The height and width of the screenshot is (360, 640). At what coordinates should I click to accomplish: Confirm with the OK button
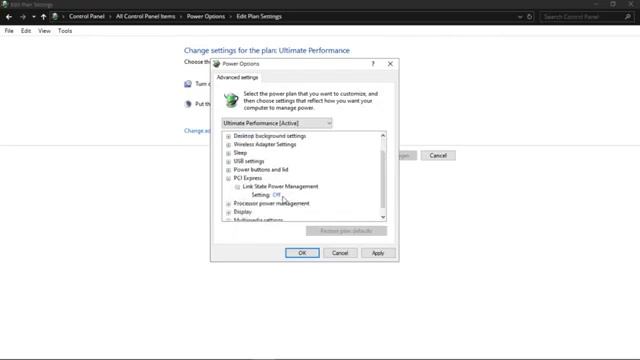(302, 253)
